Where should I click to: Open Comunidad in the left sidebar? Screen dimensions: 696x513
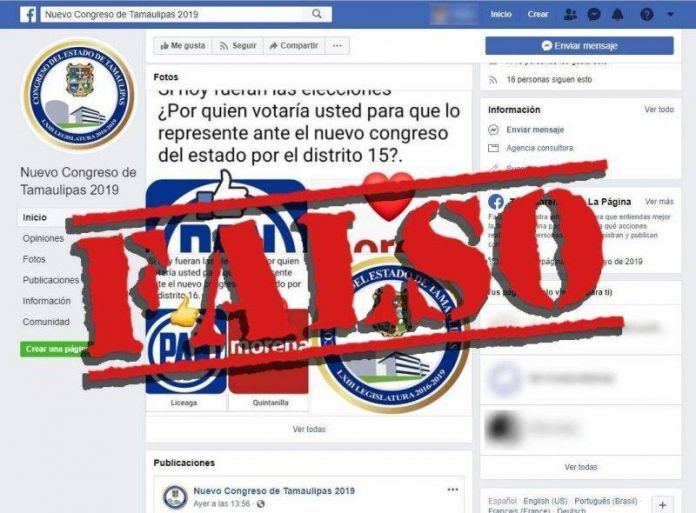coord(46,322)
